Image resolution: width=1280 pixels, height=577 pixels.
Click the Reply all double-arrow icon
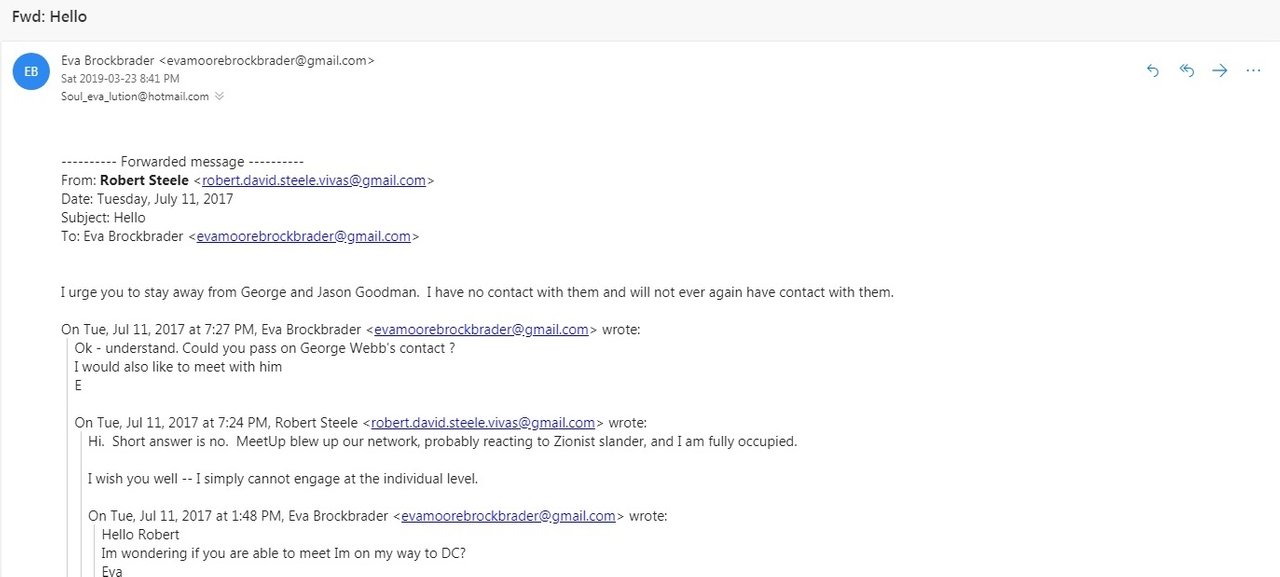(1187, 71)
